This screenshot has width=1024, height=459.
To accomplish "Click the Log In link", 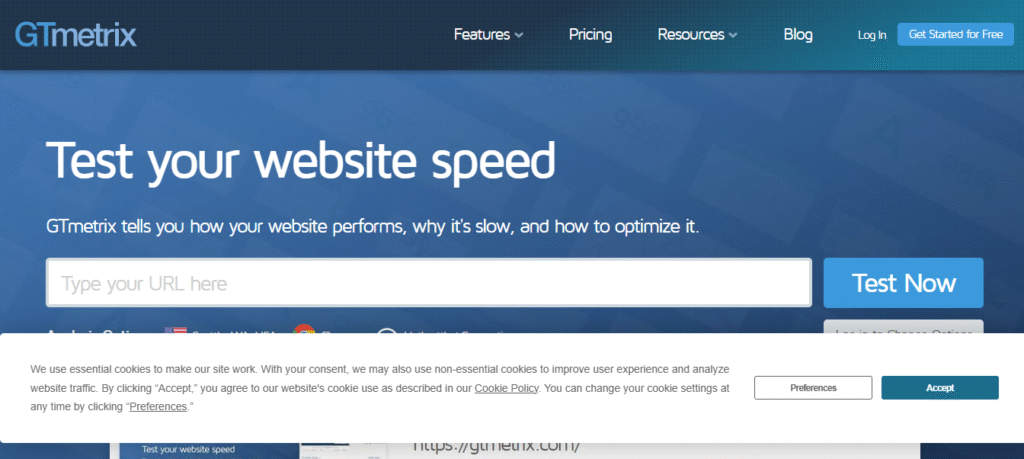I will [x=872, y=35].
